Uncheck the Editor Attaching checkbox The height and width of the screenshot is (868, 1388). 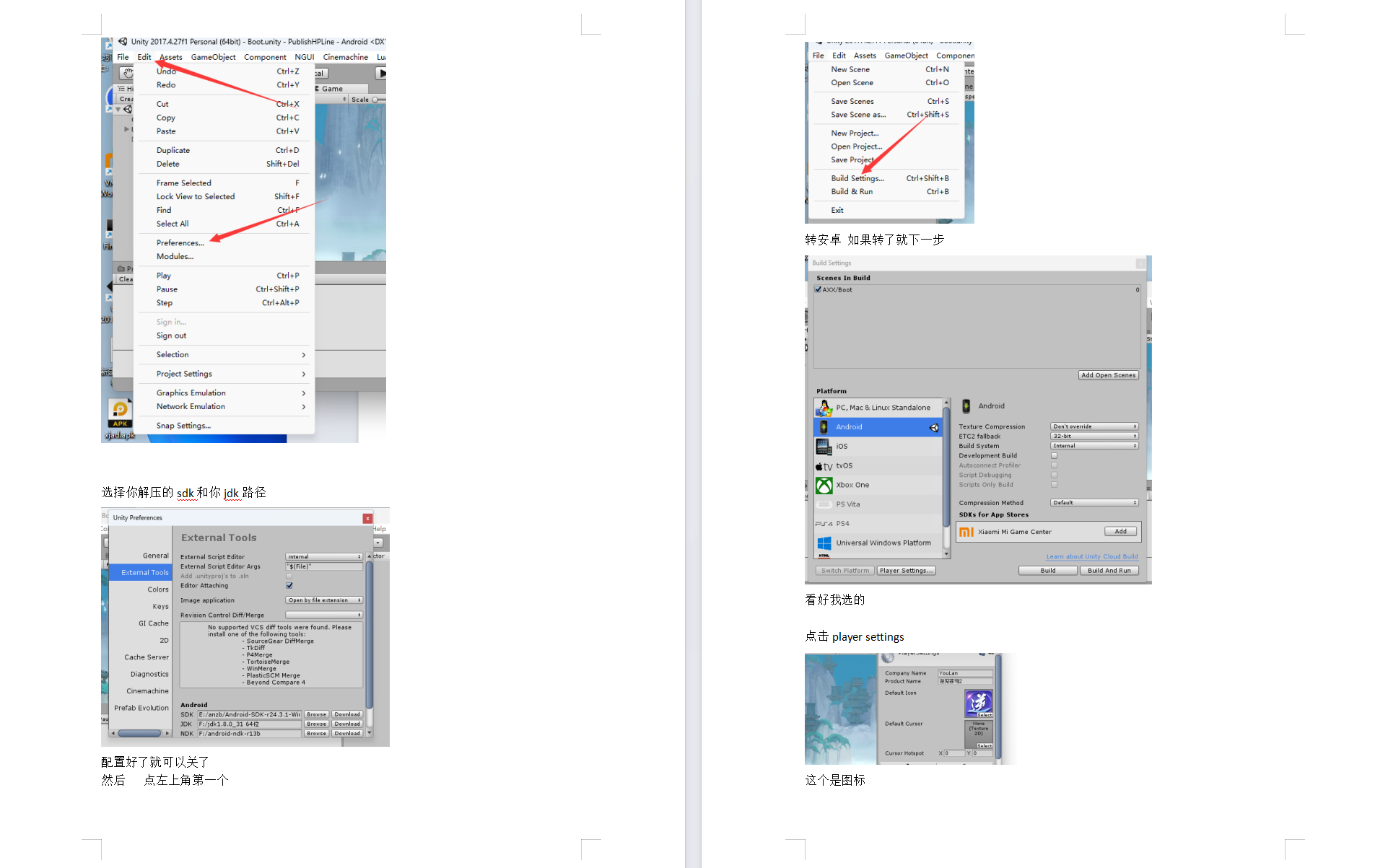coord(289,586)
